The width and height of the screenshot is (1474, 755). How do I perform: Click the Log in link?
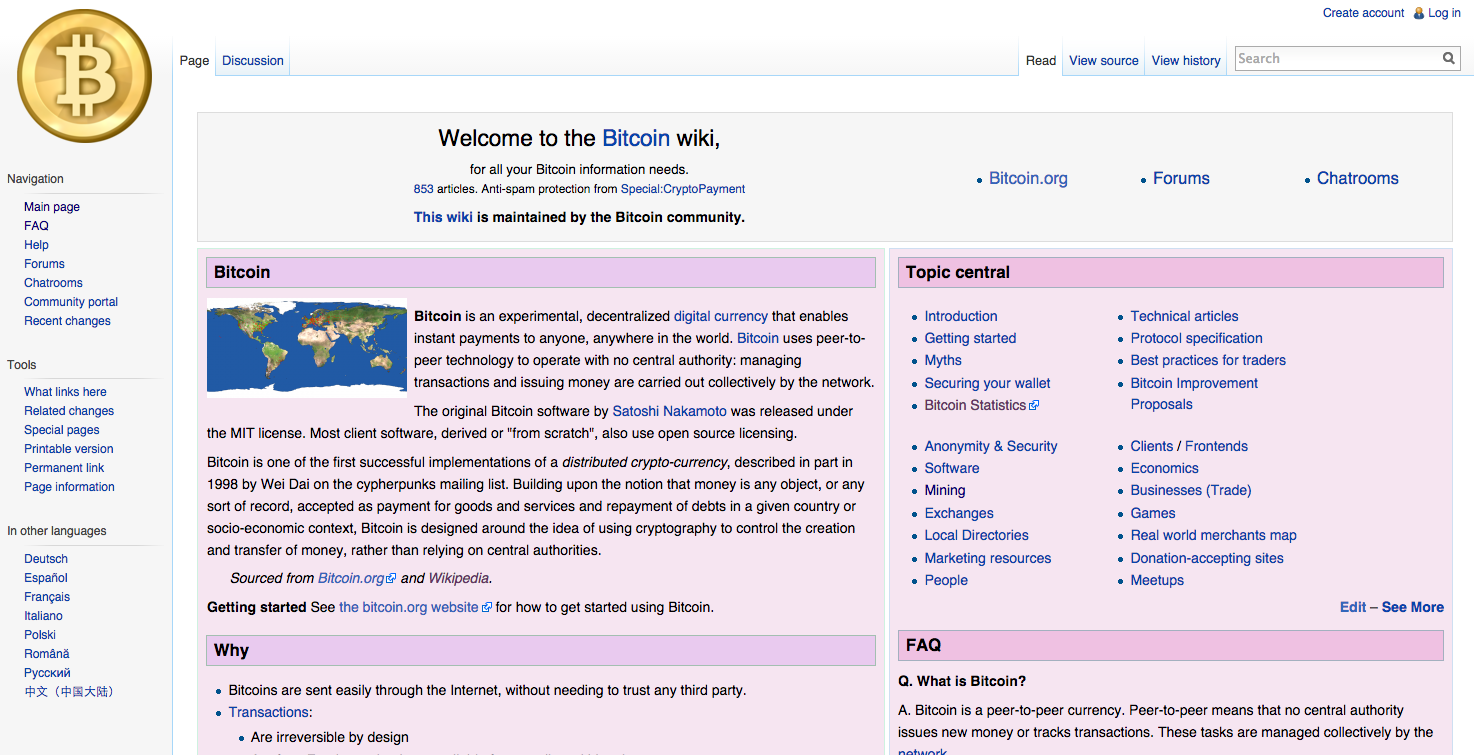[x=1445, y=13]
